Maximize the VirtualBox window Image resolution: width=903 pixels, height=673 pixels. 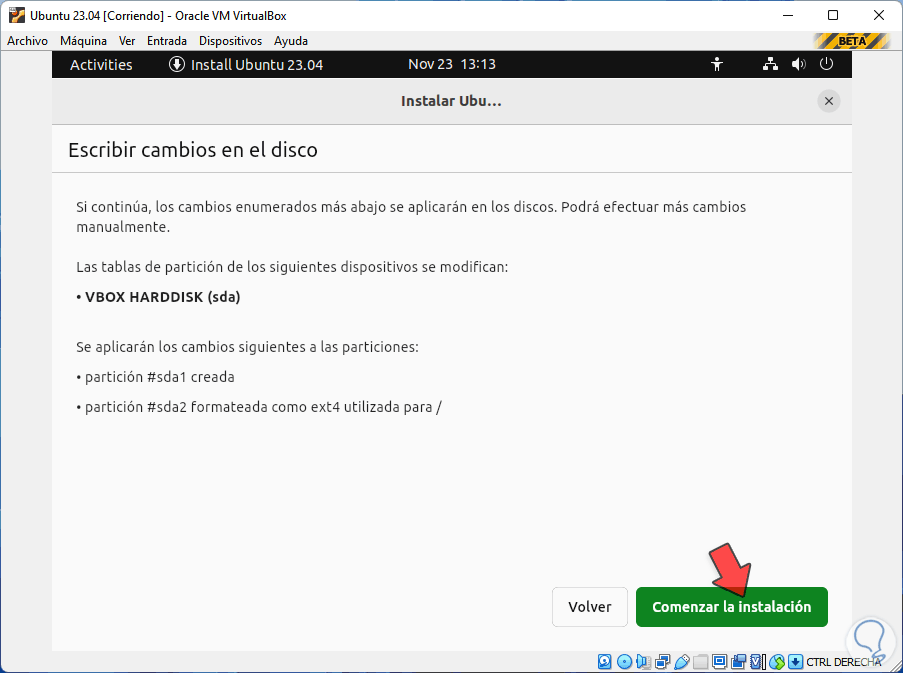[833, 16]
